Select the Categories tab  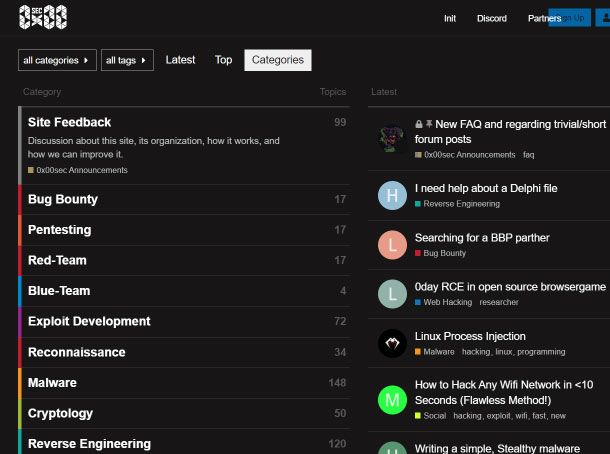[x=278, y=60]
